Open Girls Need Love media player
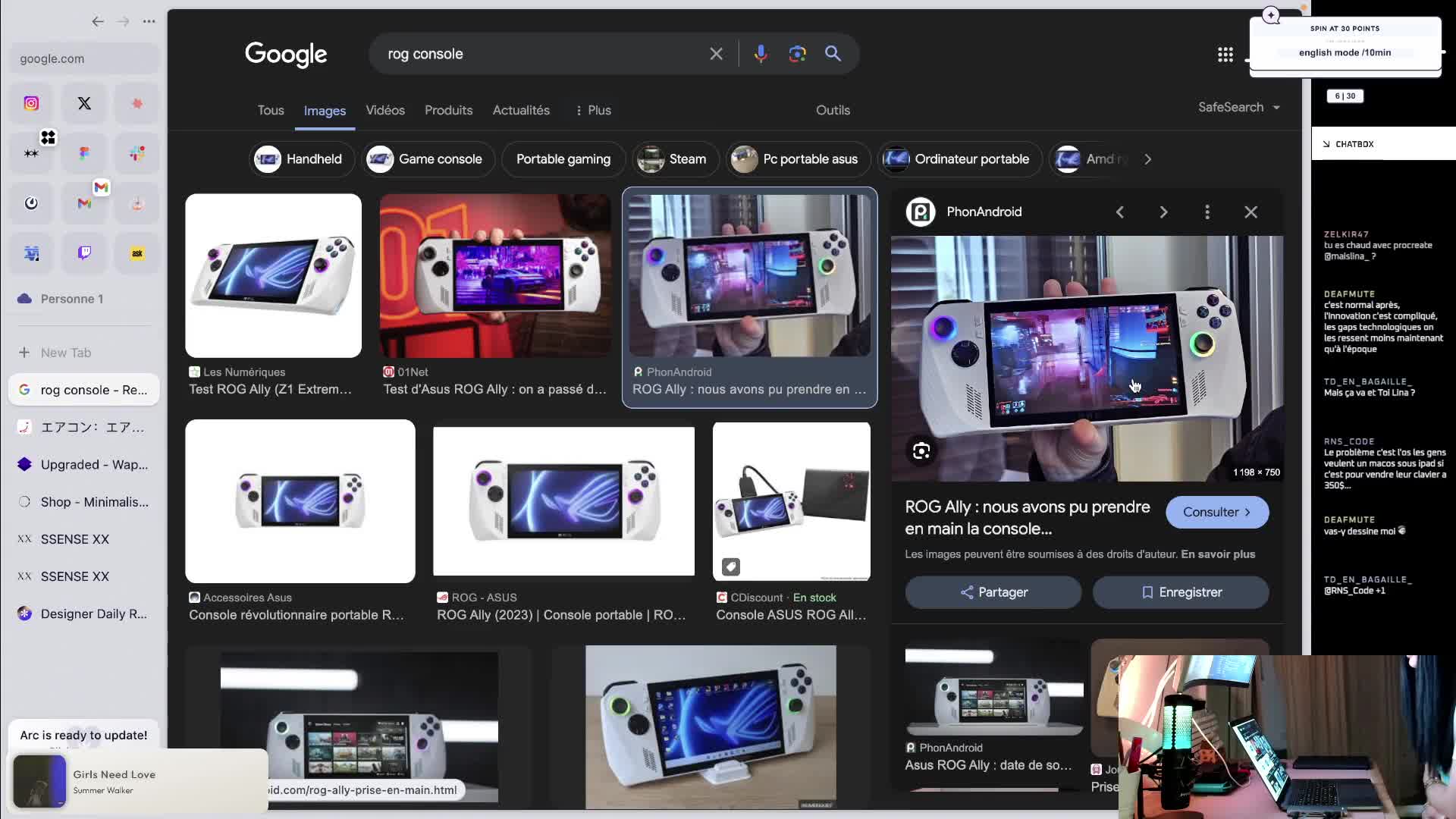Viewport: 1456px width, 819px height. tap(138, 782)
